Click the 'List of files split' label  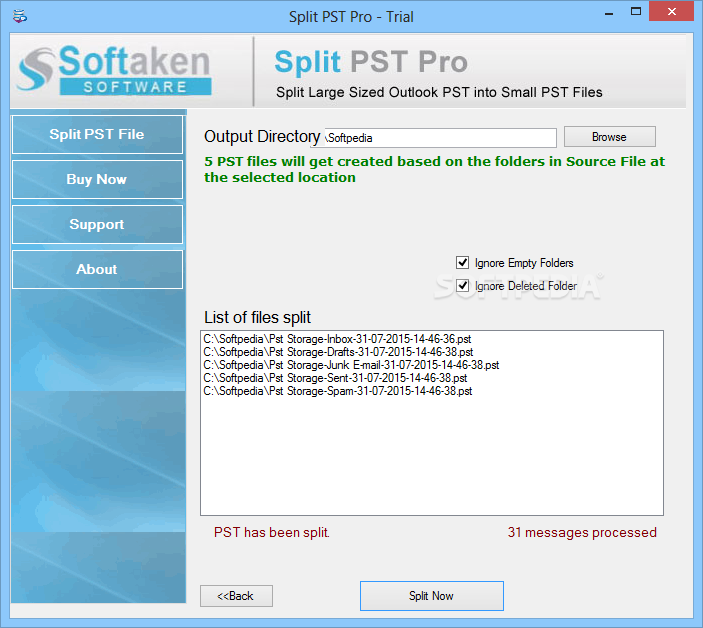point(257,317)
